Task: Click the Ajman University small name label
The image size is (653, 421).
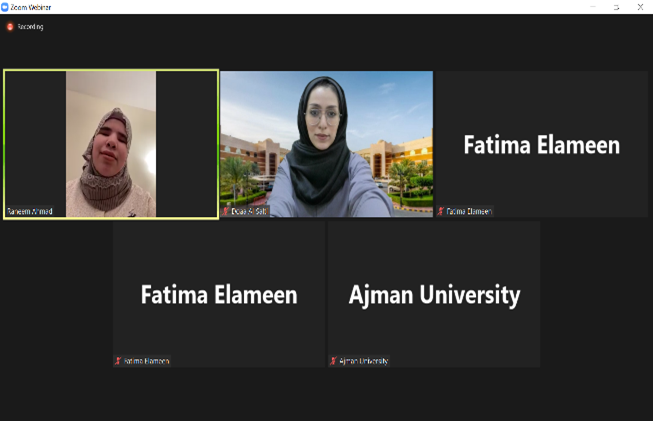Action: [x=364, y=361]
